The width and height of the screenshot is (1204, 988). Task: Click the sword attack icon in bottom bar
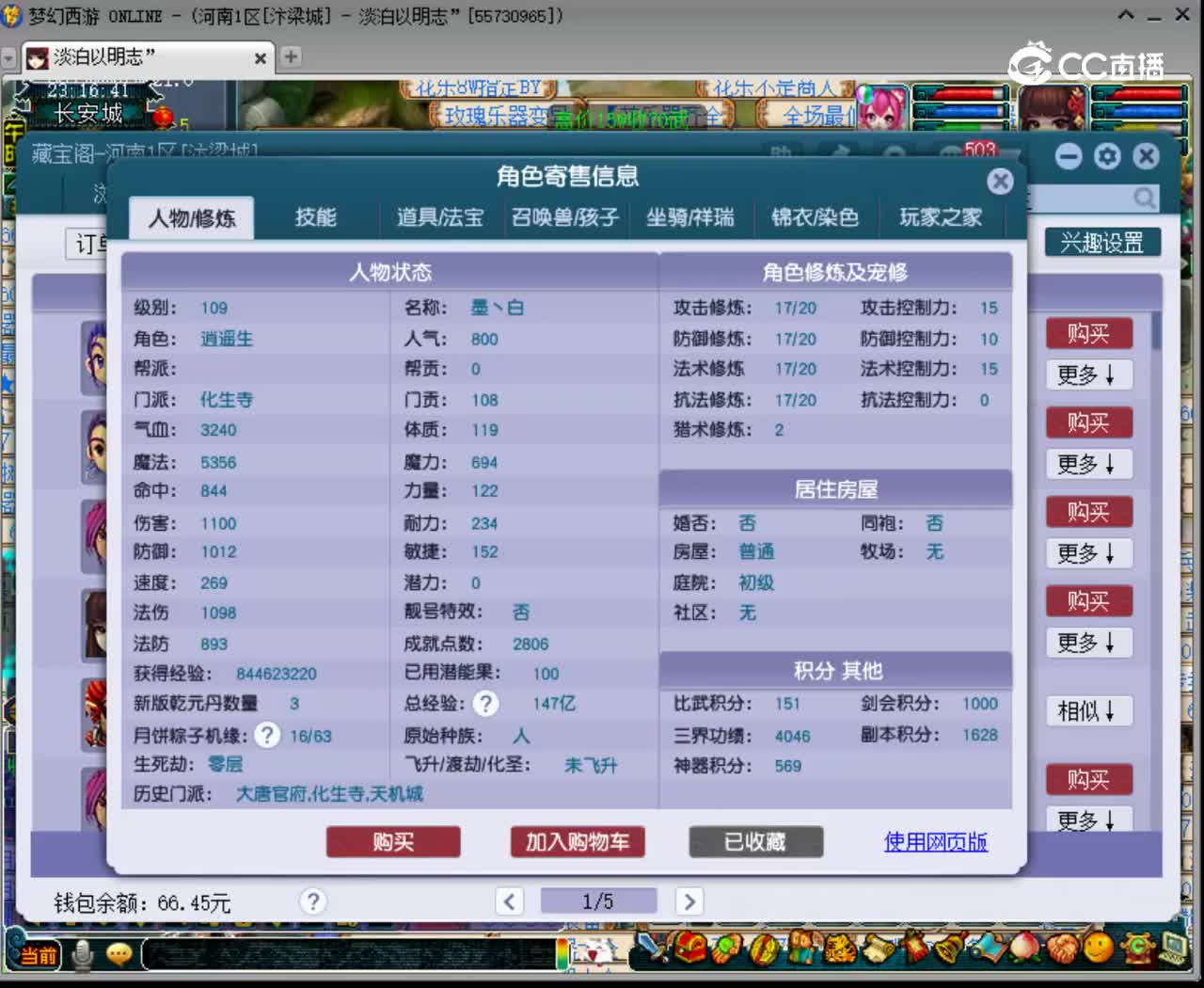tap(652, 948)
